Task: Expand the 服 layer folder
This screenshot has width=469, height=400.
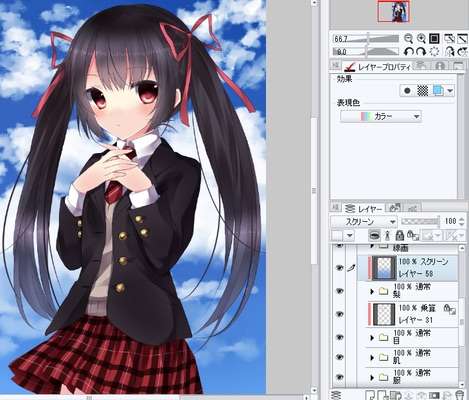Action: pyautogui.click(x=372, y=377)
